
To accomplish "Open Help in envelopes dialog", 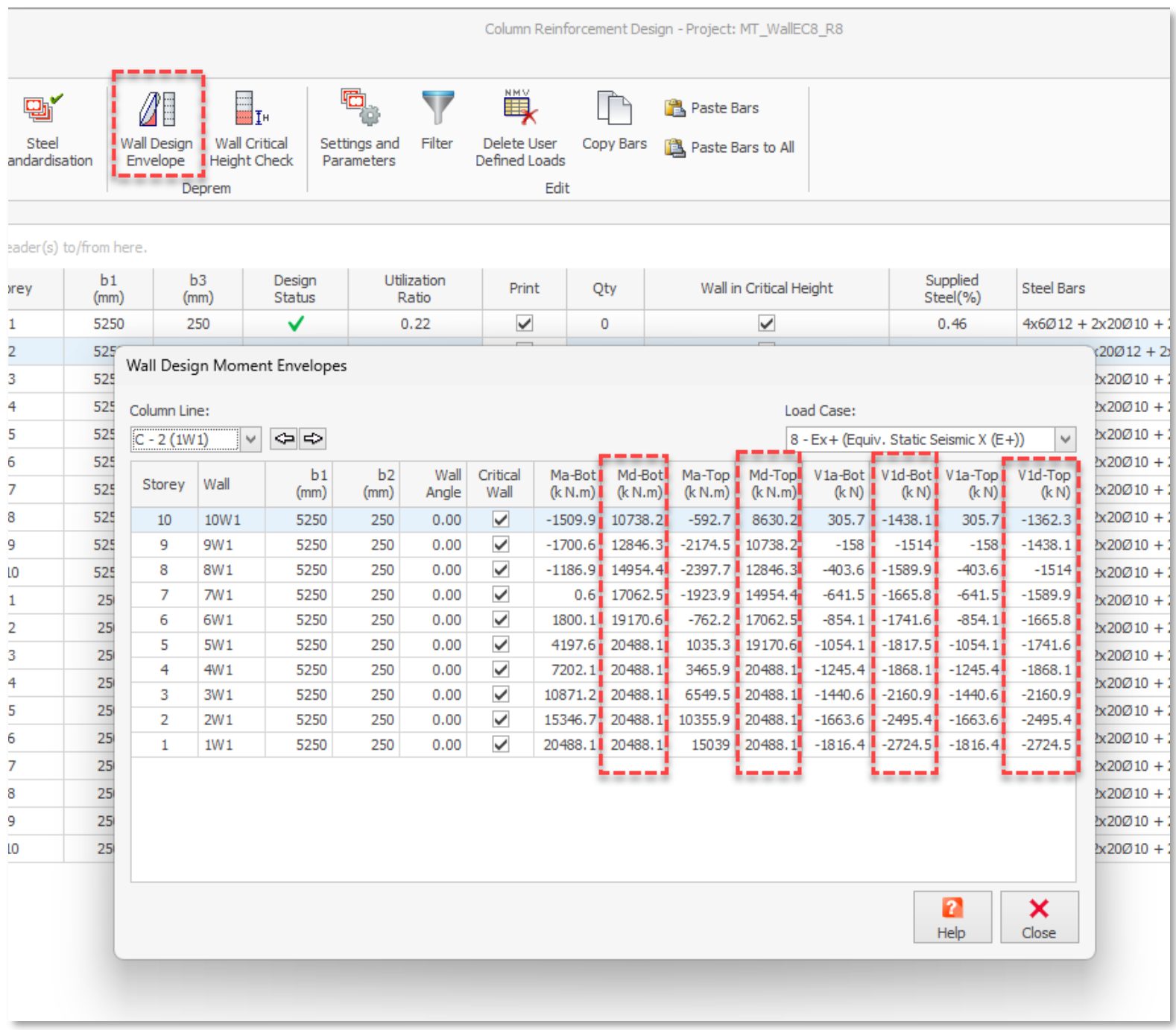I will 952,917.
